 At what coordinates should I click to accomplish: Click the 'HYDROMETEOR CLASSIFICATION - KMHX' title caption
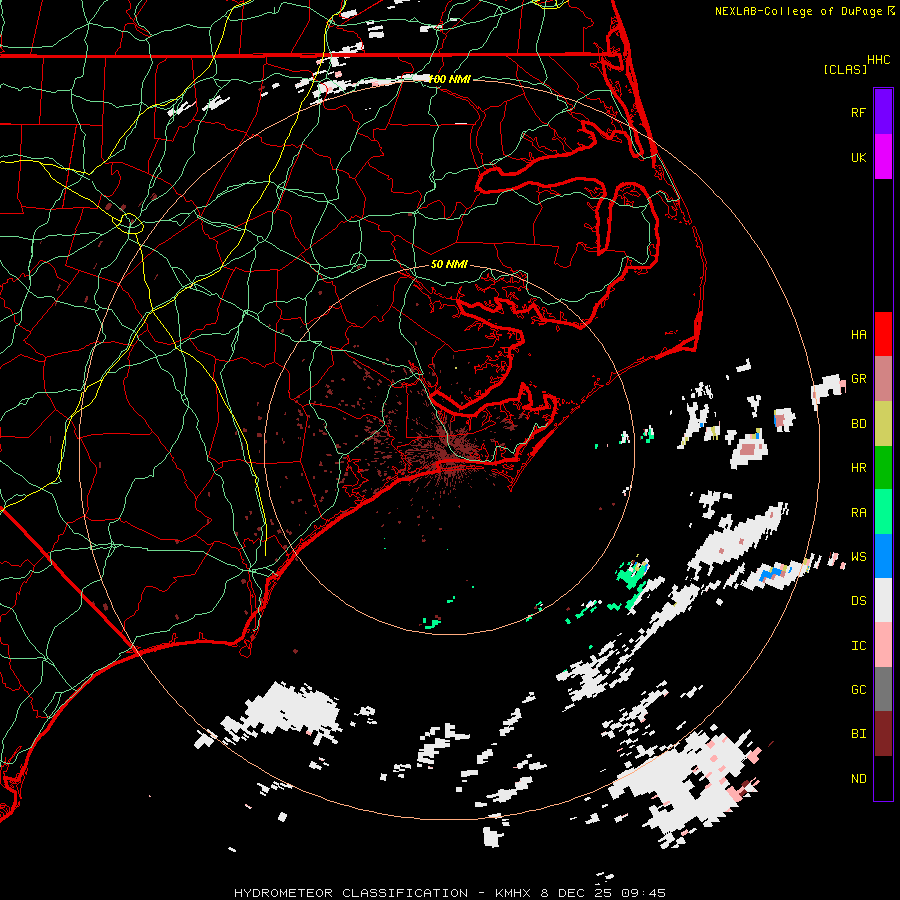click(382, 893)
